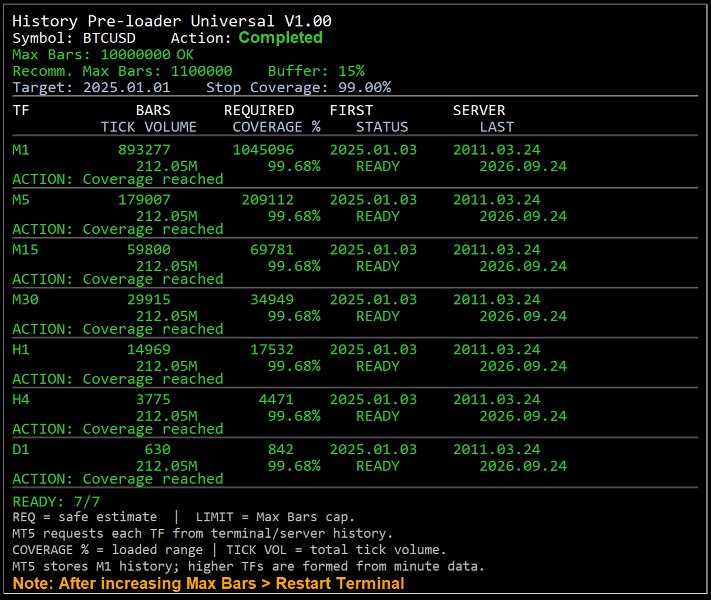711x600 pixels.
Task: Click the 'REQ = safe estimate' legend
Action: (x=85, y=517)
